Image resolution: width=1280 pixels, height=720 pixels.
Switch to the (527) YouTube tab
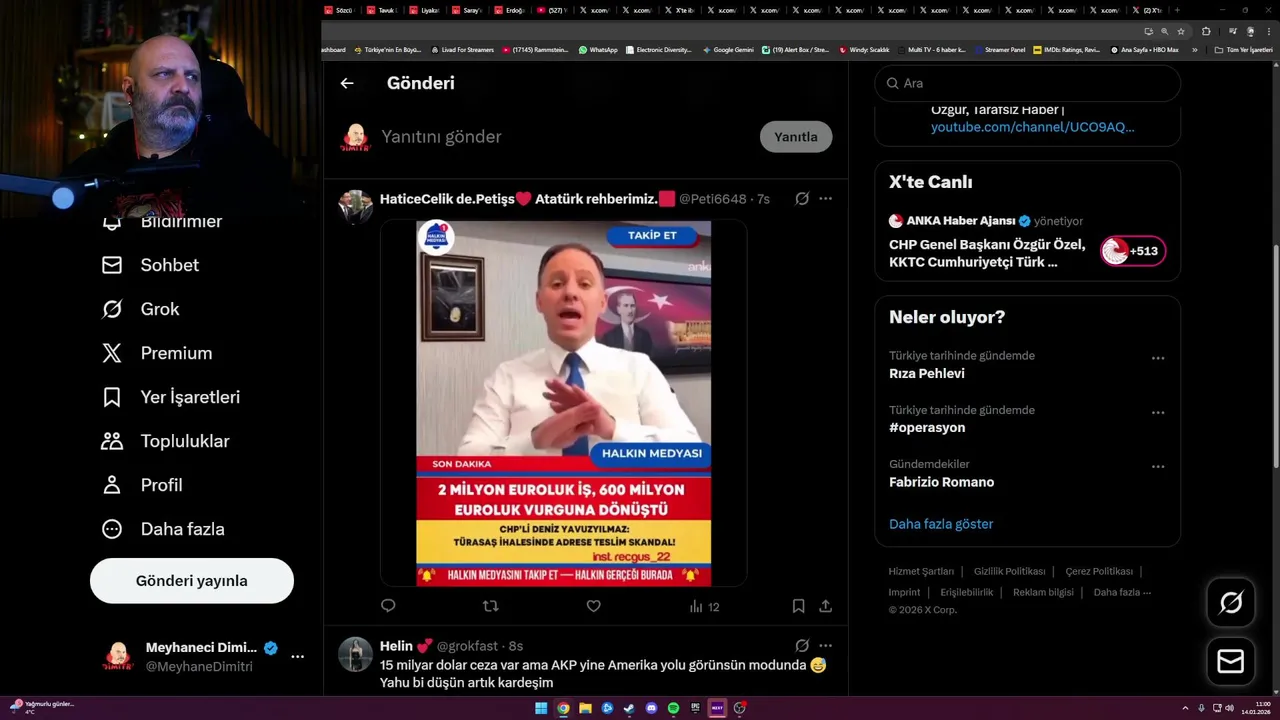pyautogui.click(x=552, y=10)
